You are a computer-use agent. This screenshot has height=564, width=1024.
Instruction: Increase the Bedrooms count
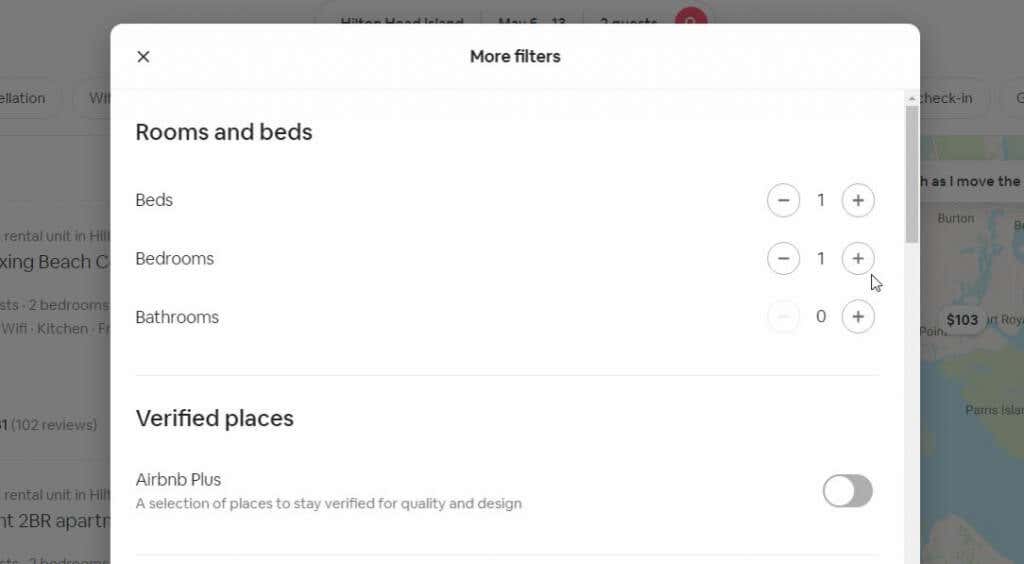(x=857, y=259)
